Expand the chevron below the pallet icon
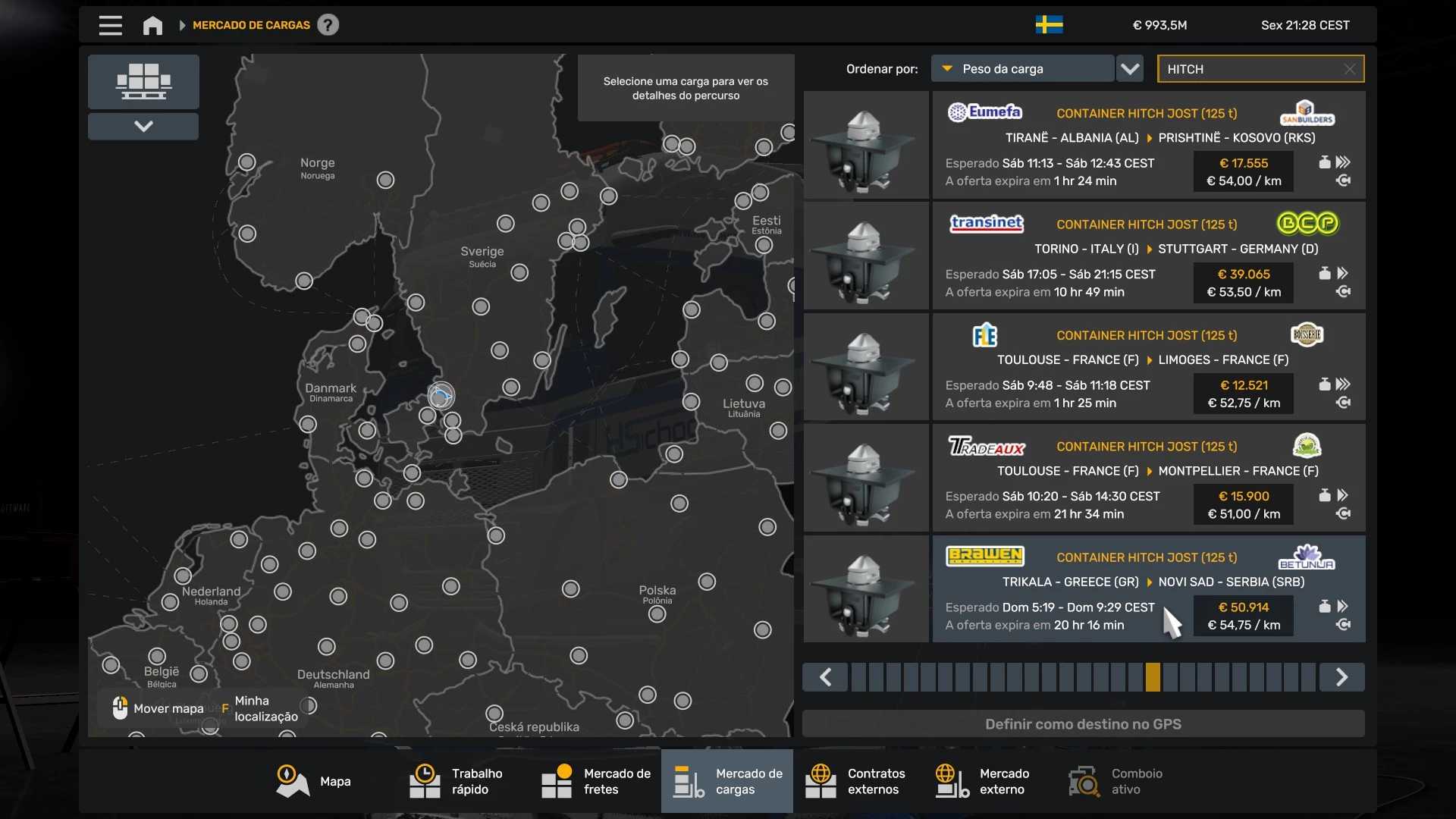1456x819 pixels. [143, 126]
